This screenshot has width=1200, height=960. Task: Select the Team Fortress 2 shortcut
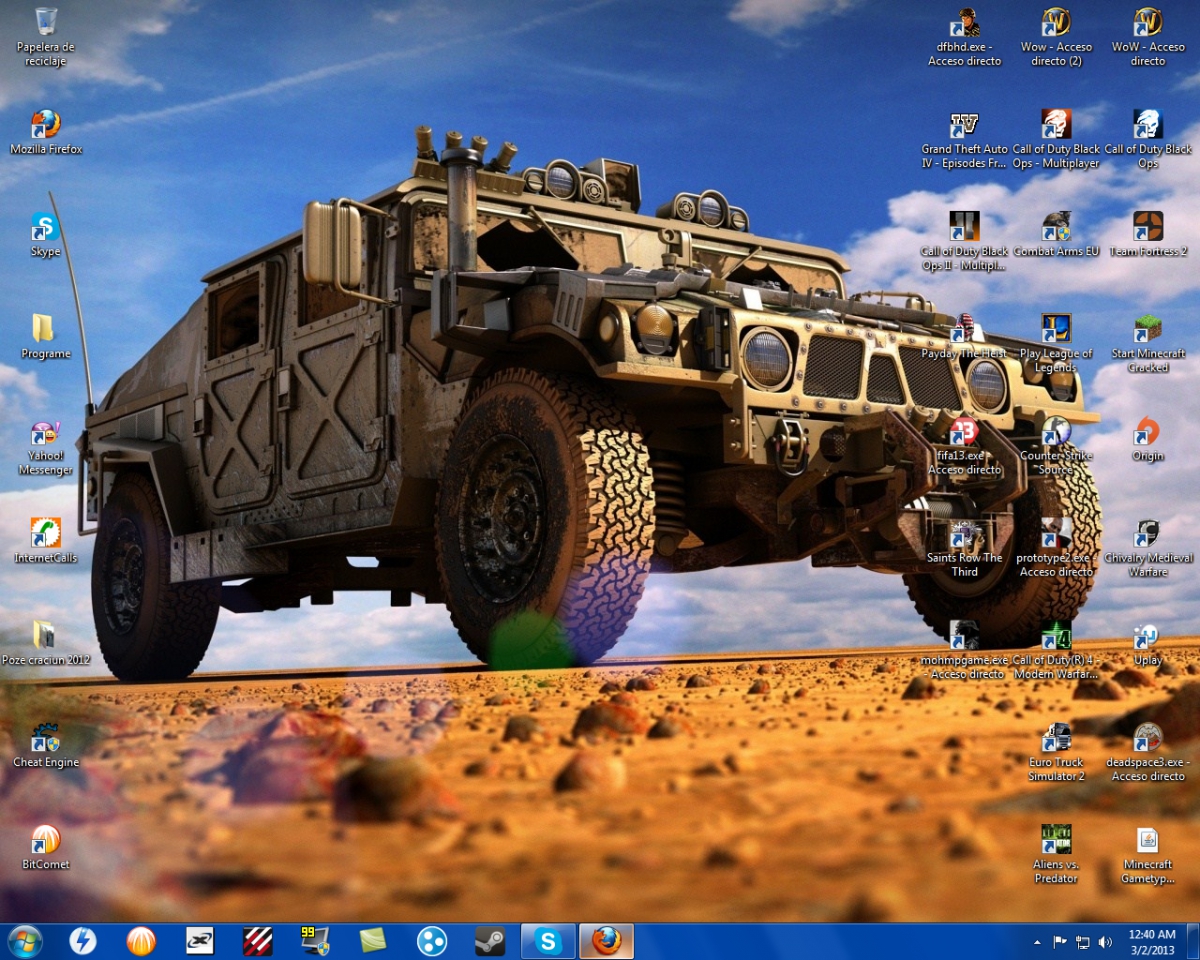tap(1148, 227)
